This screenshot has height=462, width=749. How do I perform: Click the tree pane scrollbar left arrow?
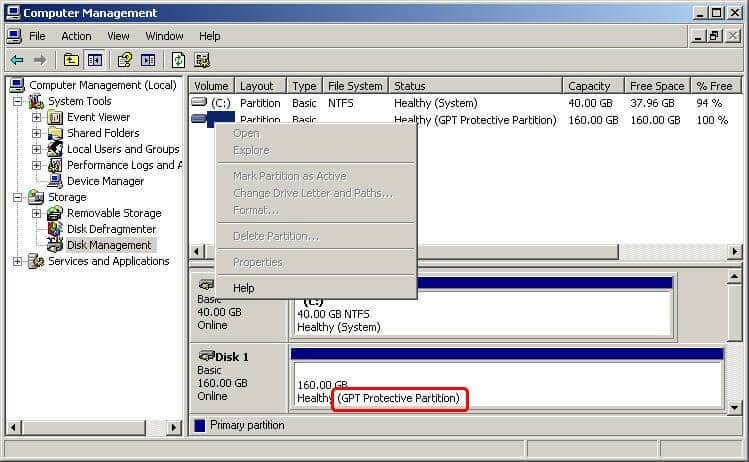[13, 427]
